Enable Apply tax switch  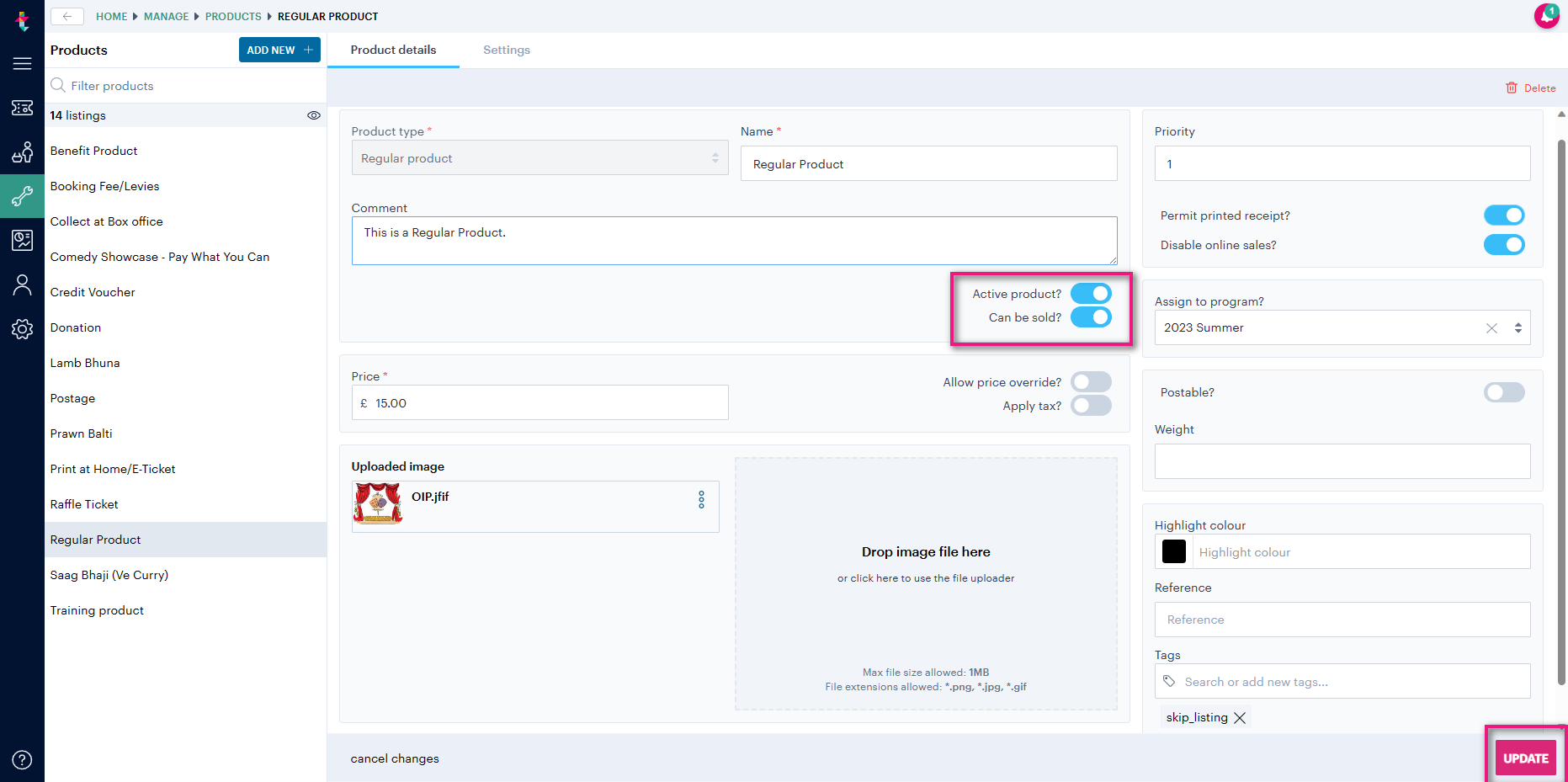(x=1091, y=406)
